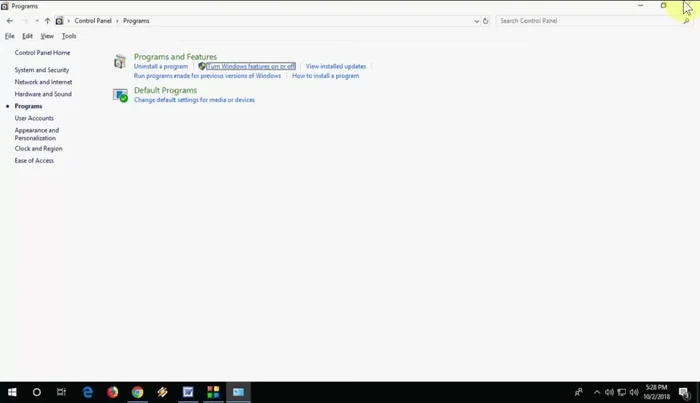Open the People icon in system tray
Viewport: 700px width, 403px height.
[579, 392]
